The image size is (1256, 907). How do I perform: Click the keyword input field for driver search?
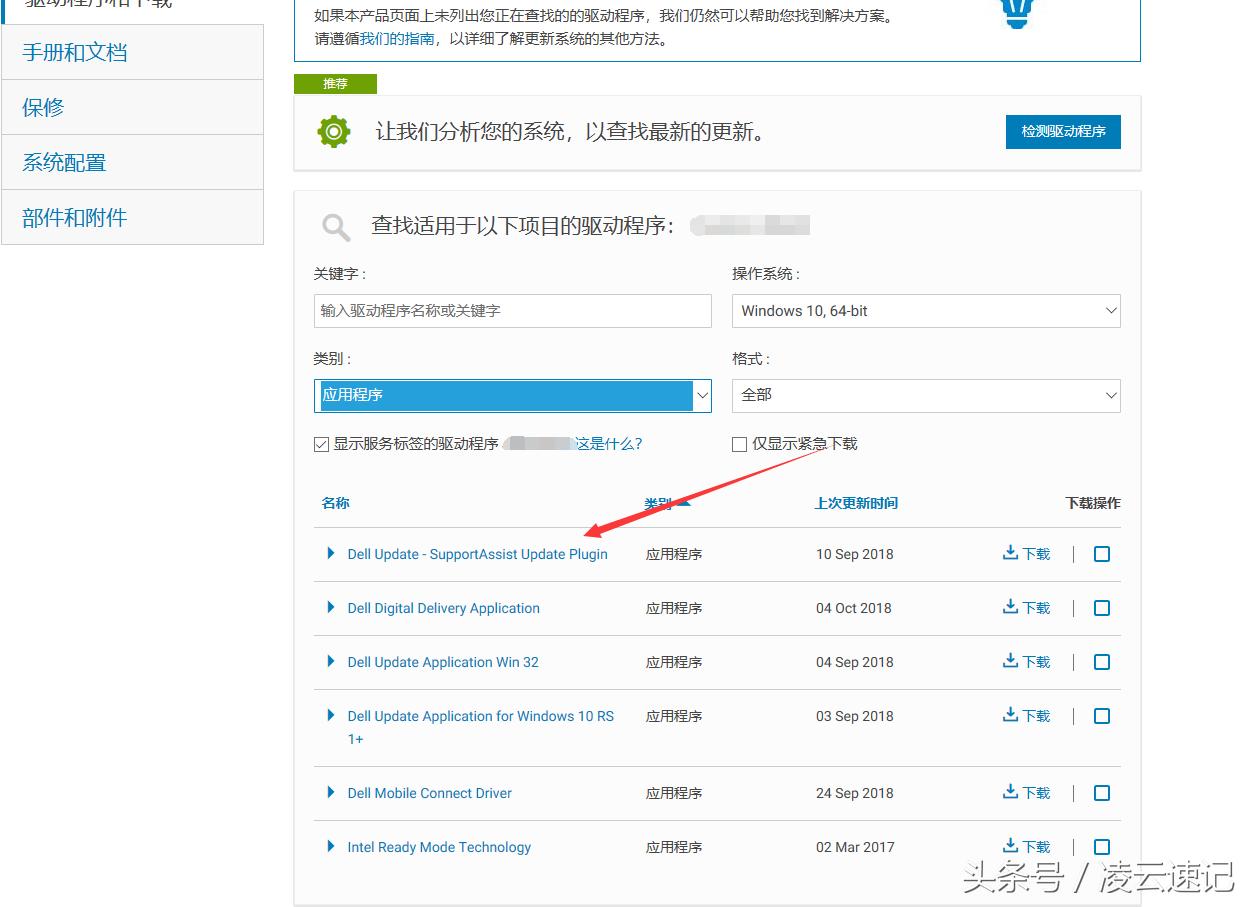tap(512, 311)
